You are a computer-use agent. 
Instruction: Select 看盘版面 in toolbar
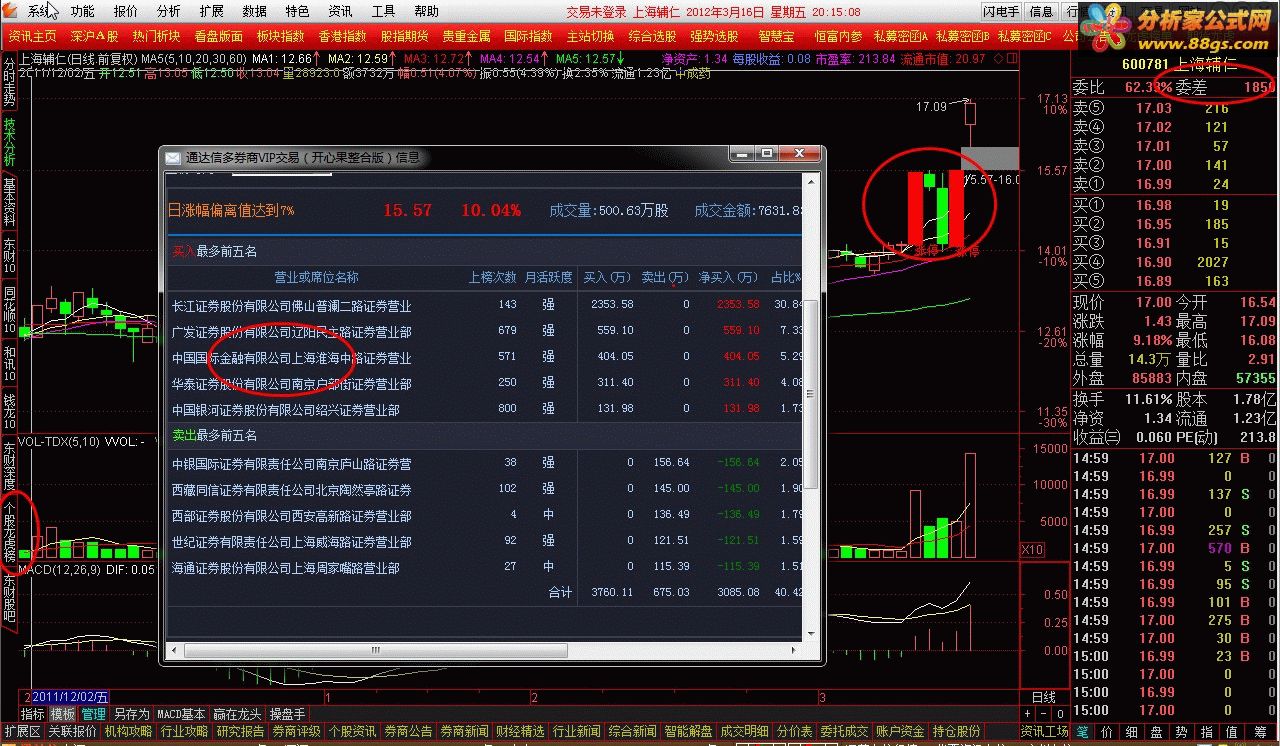tap(218, 36)
